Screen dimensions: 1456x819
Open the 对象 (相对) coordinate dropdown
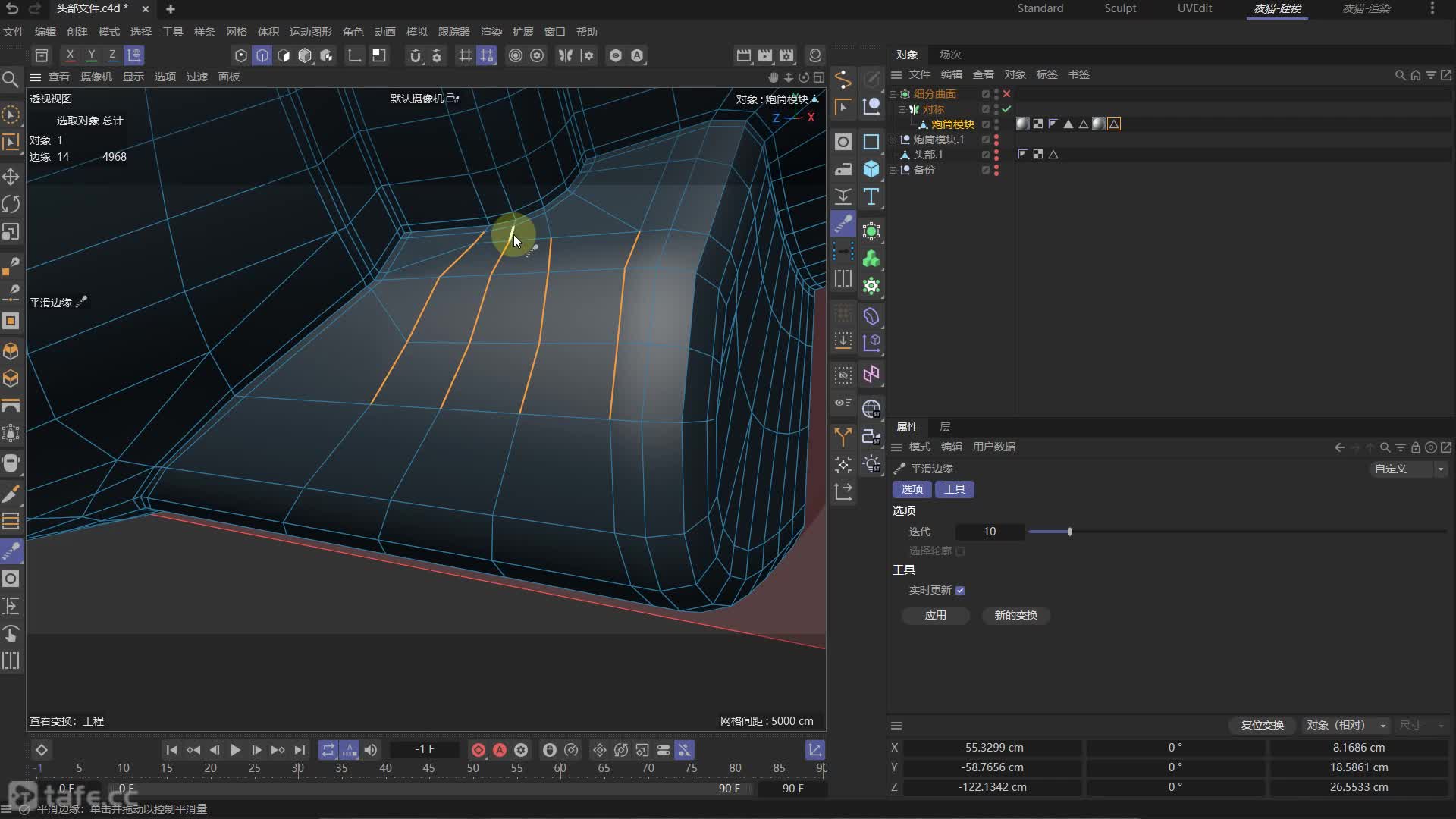click(x=1346, y=726)
